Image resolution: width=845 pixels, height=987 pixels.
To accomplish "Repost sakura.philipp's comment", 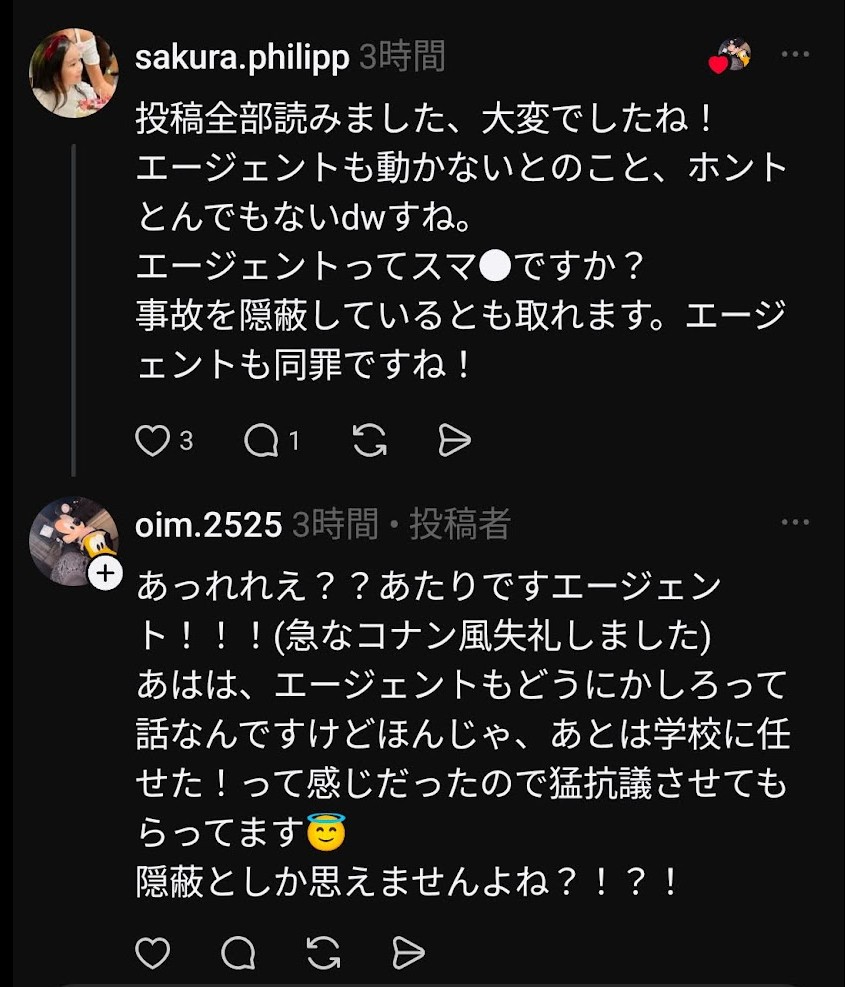I will (x=370, y=441).
